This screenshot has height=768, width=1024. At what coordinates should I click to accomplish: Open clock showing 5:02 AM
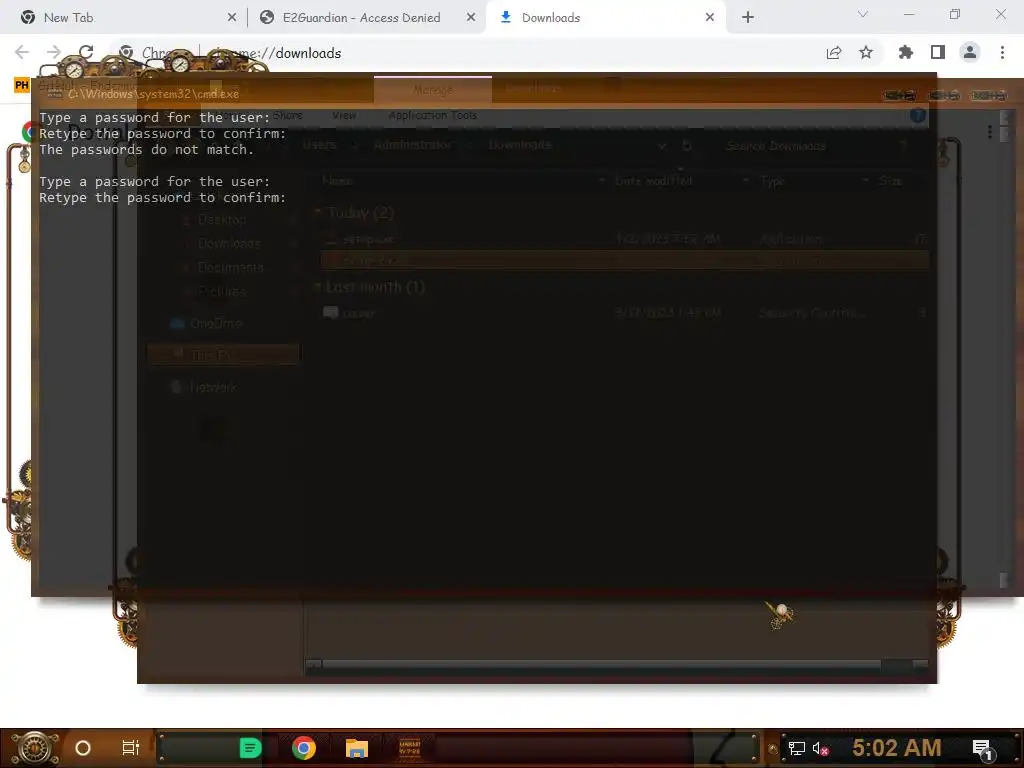point(897,748)
